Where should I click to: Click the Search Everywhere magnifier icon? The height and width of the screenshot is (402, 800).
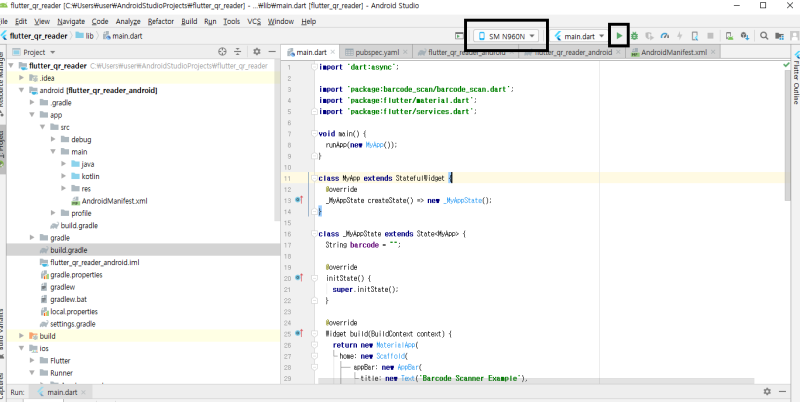tap(764, 36)
